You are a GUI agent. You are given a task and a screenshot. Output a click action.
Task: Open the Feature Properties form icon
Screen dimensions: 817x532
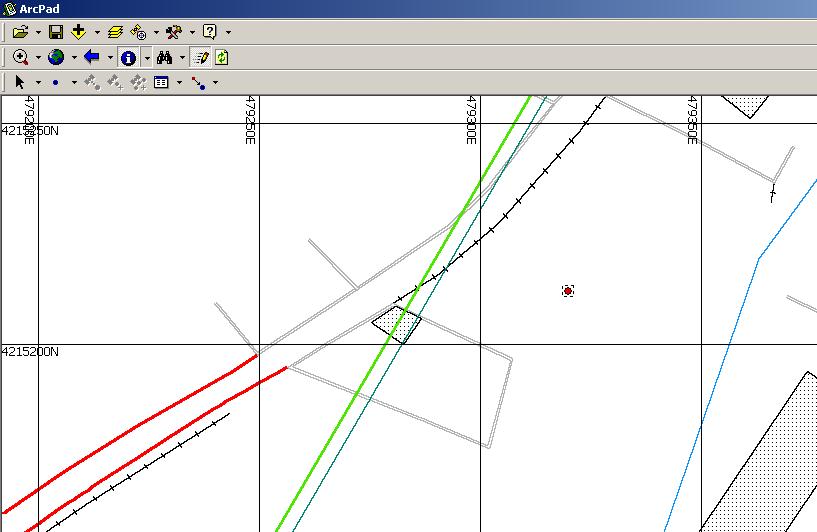click(161, 82)
